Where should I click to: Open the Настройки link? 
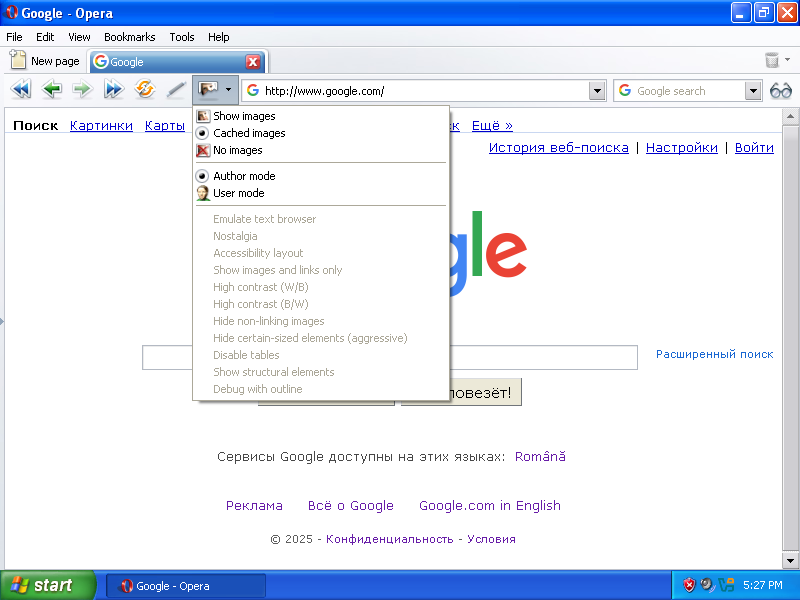click(682, 147)
